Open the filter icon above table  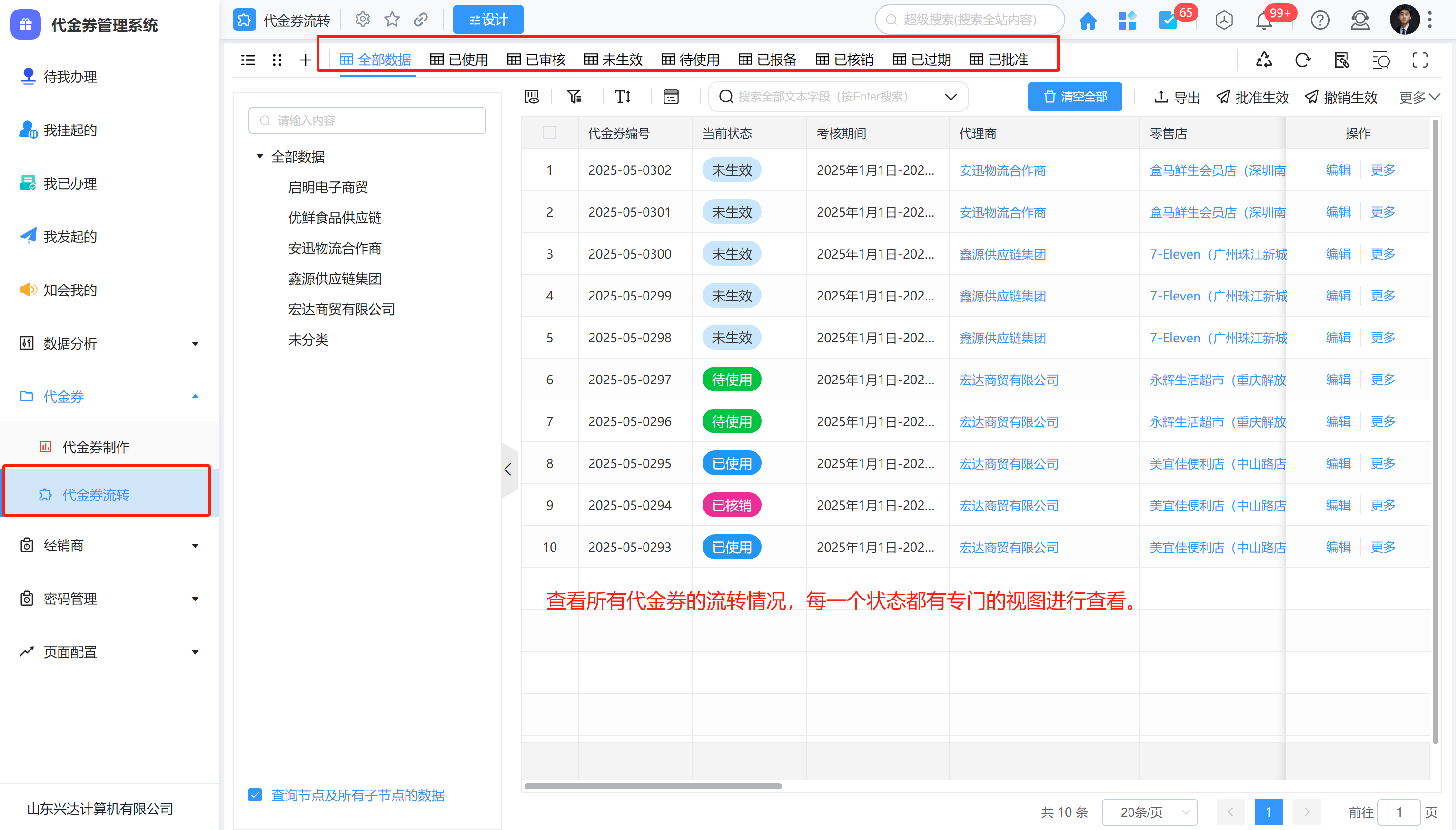pyautogui.click(x=574, y=97)
